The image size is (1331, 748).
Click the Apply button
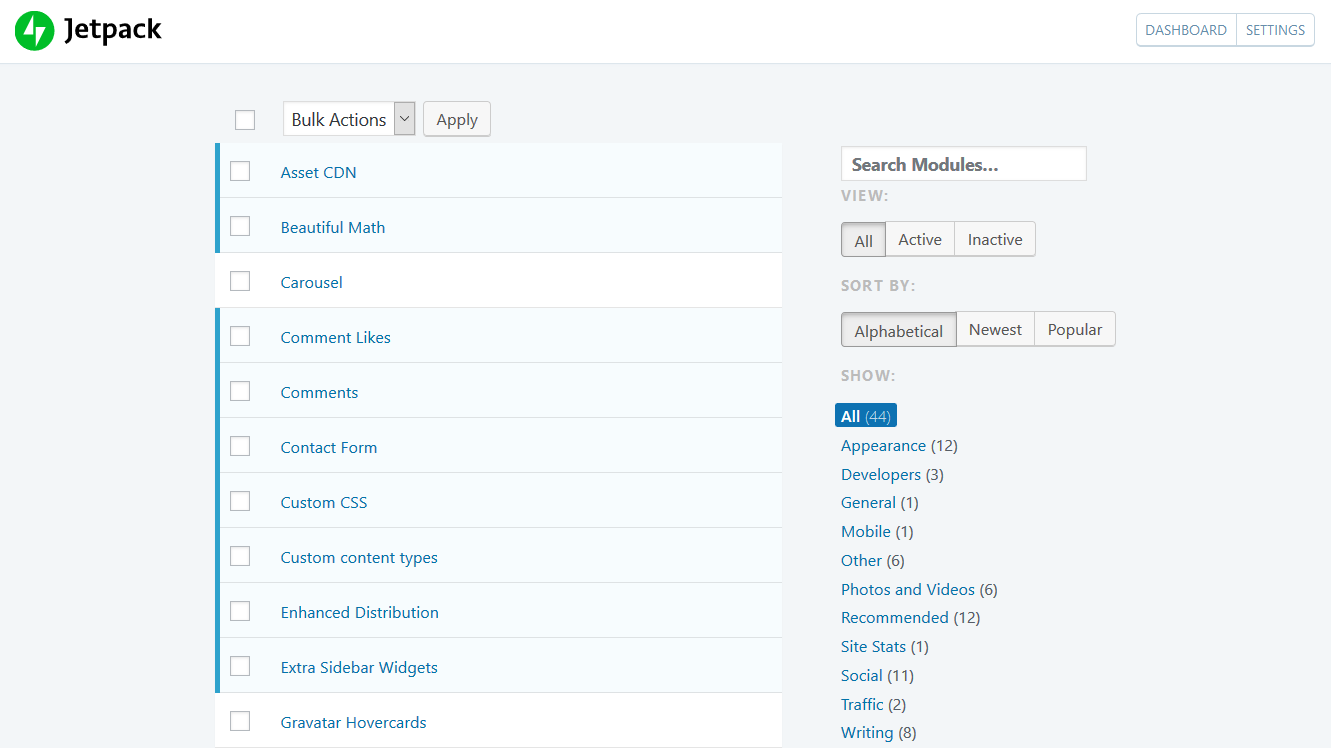[x=457, y=119]
